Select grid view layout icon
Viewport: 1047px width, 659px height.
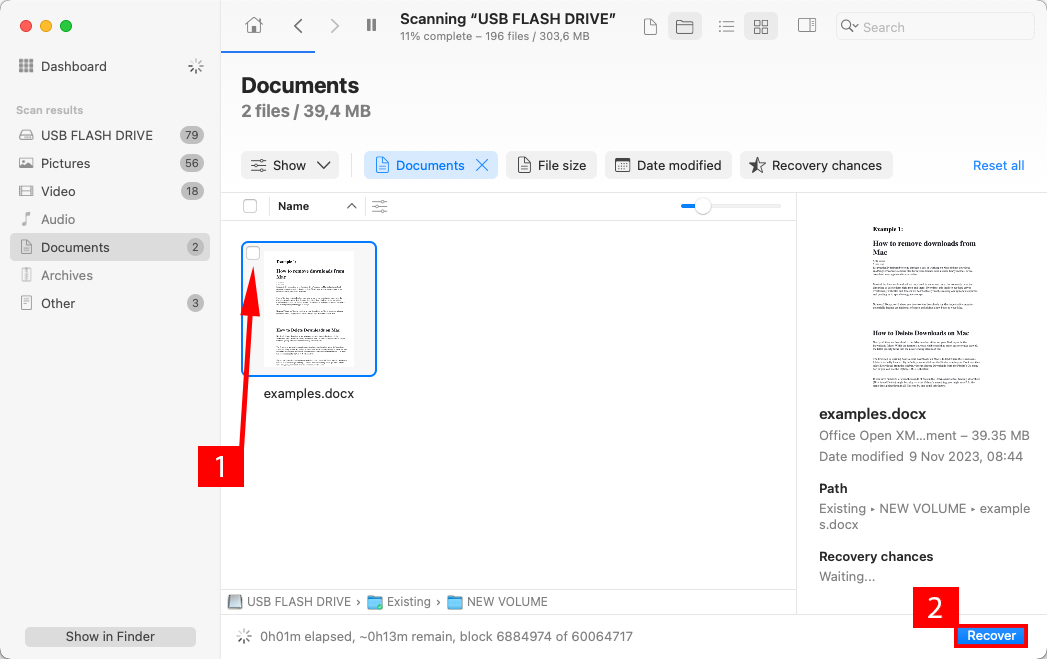click(x=761, y=27)
